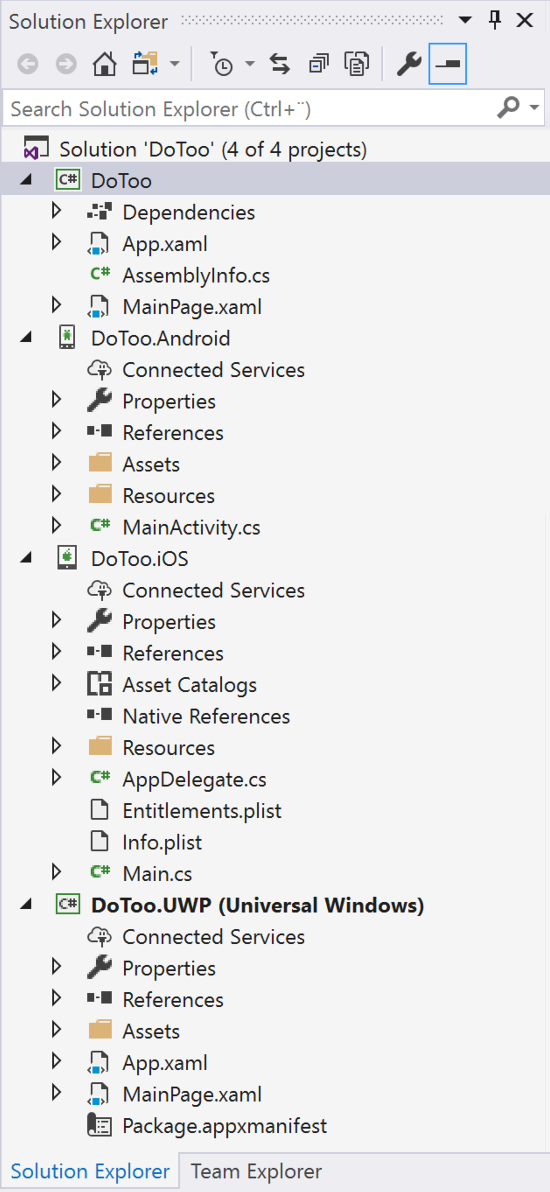Toggle the Preview Selected Items button
This screenshot has height=1192, width=550.
[448, 65]
